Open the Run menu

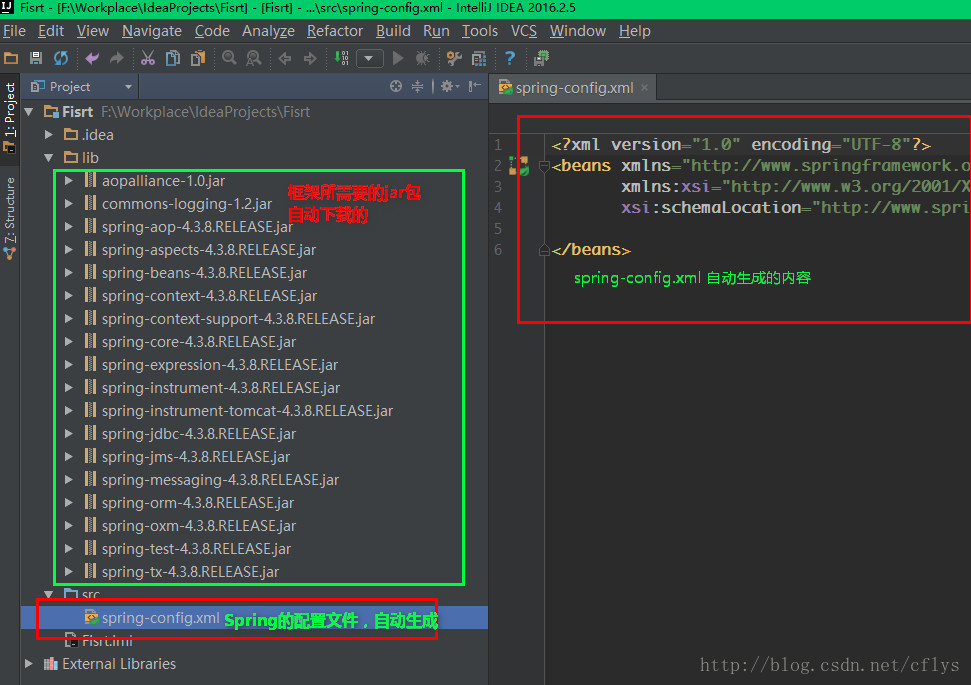436,31
